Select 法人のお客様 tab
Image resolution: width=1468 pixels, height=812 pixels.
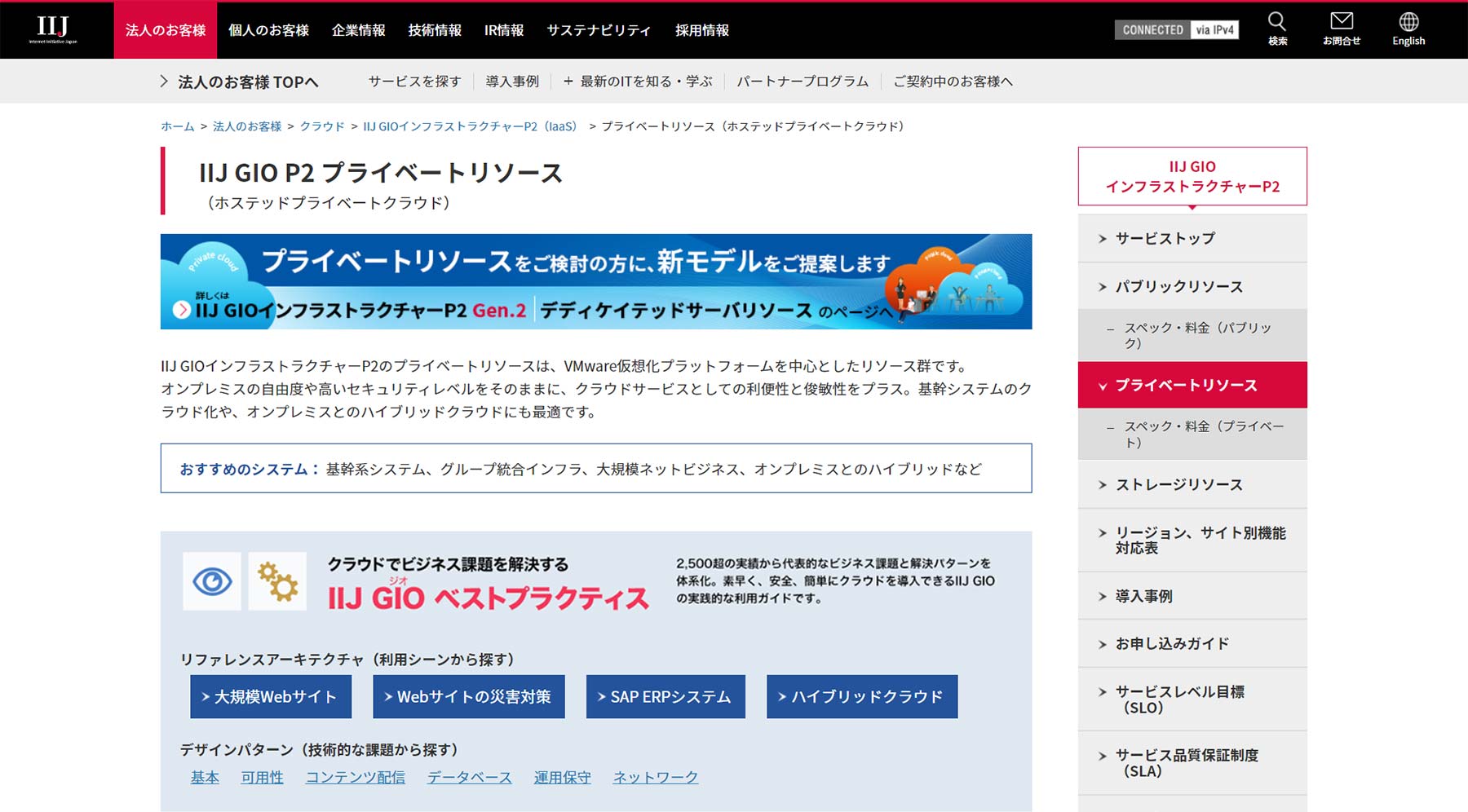(166, 30)
